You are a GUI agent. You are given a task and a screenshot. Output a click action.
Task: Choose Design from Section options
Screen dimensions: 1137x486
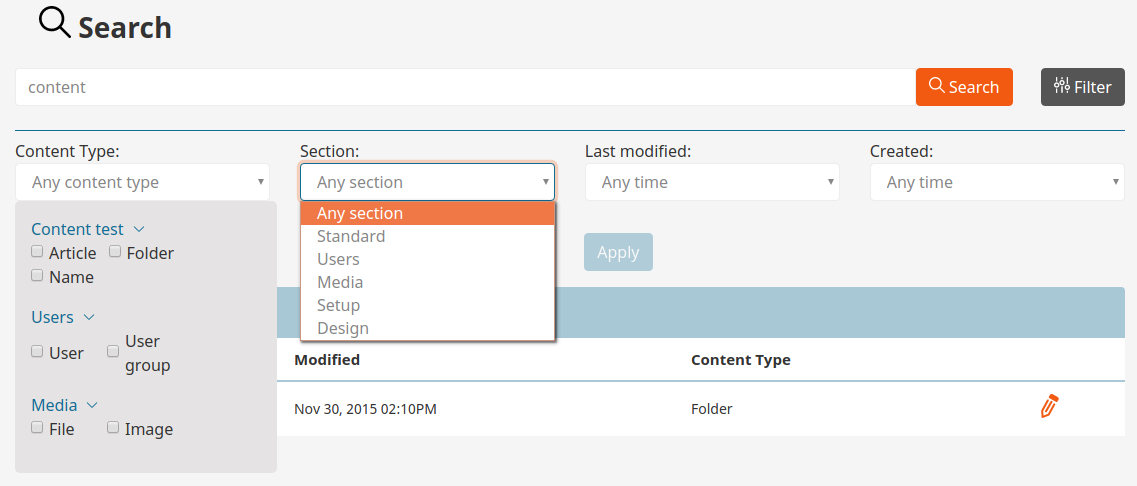pos(343,328)
